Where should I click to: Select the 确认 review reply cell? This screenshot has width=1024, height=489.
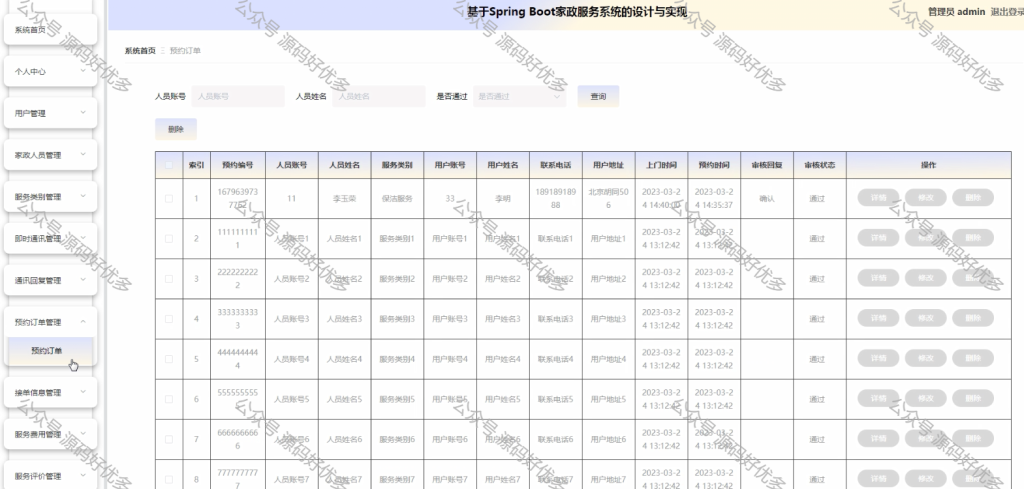(x=767, y=198)
